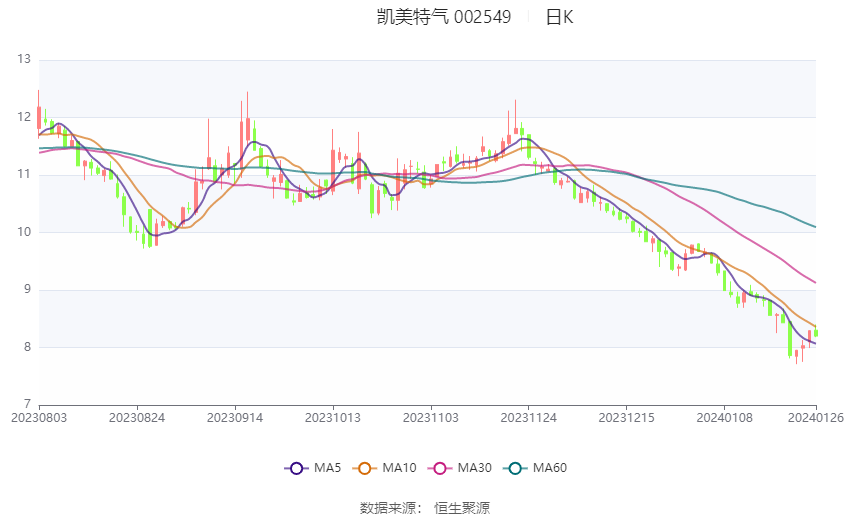Image resolution: width=850 pixels, height=516 pixels.
Task: Toggle the MA30 legend series
Action: [x=460, y=468]
